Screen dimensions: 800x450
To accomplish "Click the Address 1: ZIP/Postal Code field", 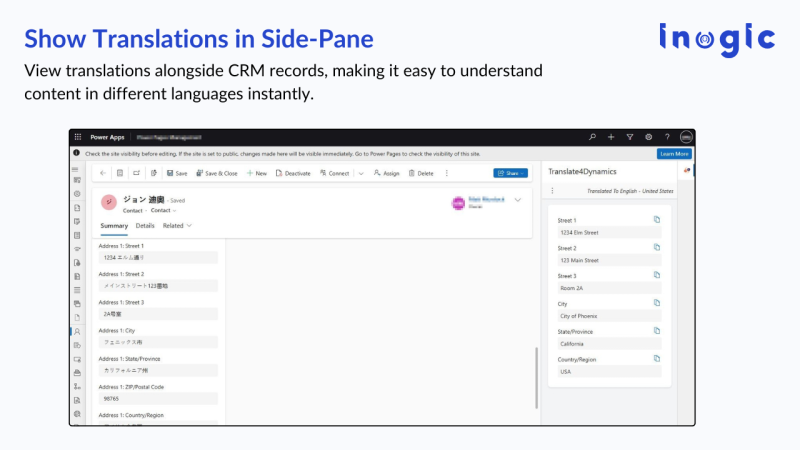I will [158, 398].
